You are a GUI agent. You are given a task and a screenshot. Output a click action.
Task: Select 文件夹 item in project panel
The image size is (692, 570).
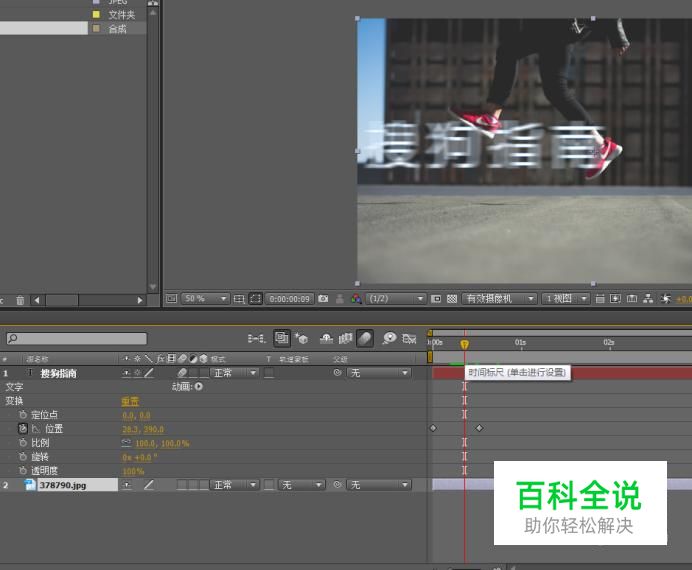coord(121,15)
